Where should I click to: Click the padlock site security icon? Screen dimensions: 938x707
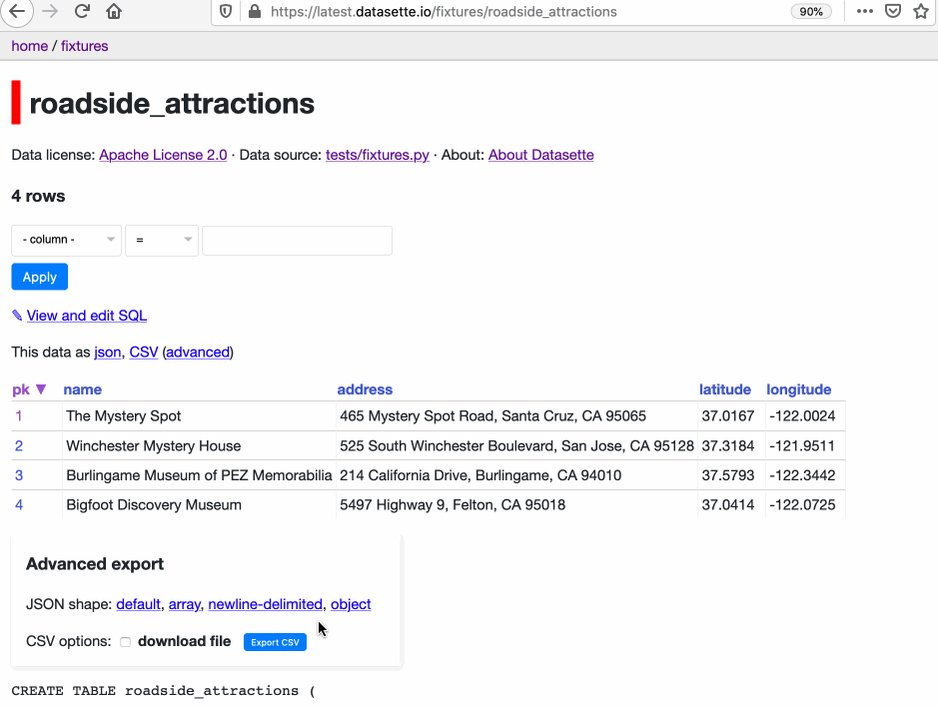pos(254,11)
